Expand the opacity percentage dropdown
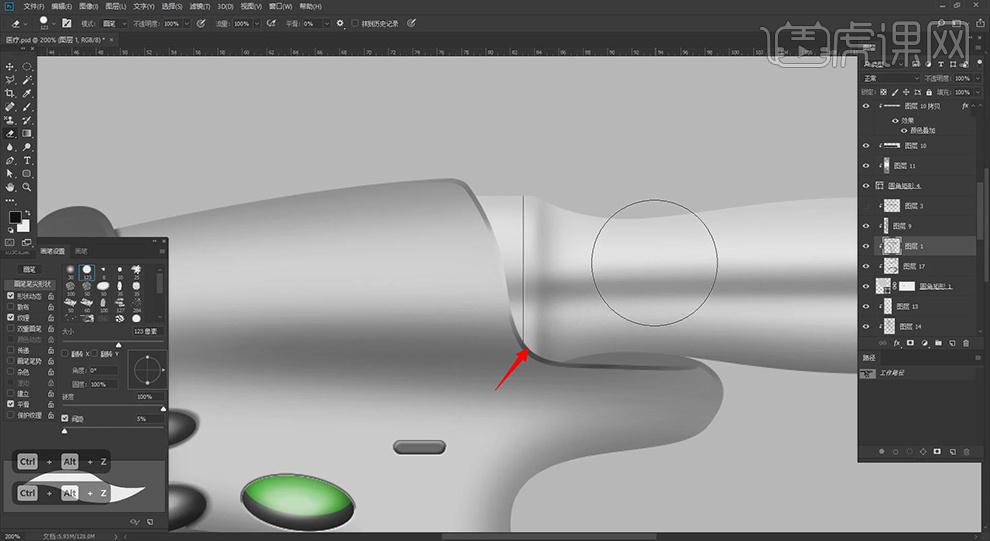This screenshot has height=541, width=990. click(x=187, y=23)
